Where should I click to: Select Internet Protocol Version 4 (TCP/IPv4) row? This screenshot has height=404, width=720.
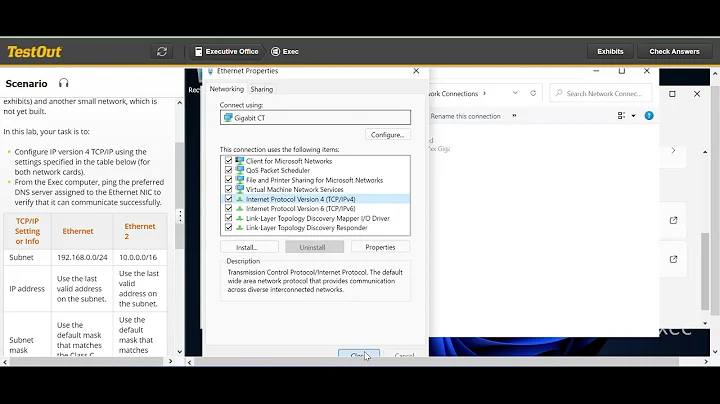(315, 199)
